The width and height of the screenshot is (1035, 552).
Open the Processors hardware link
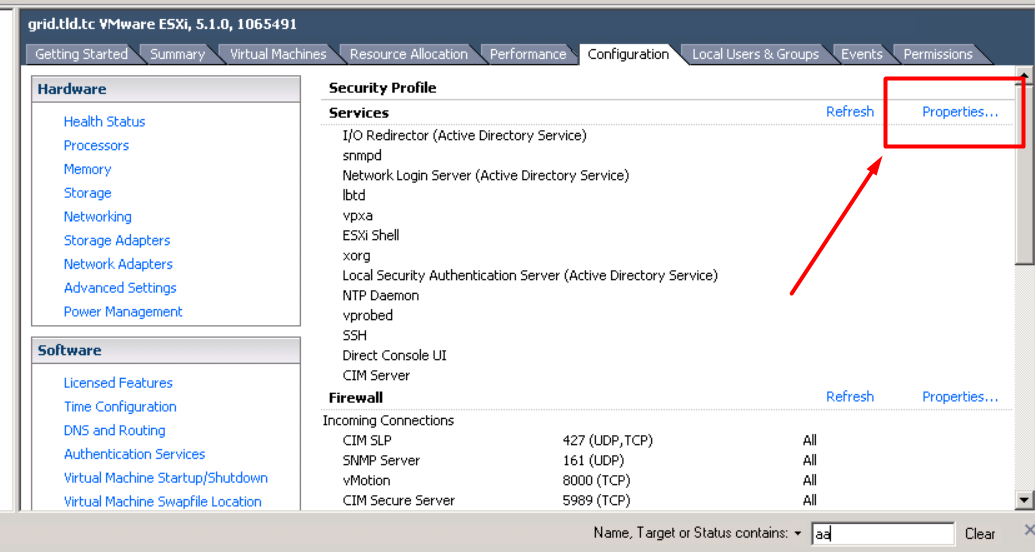coord(96,145)
